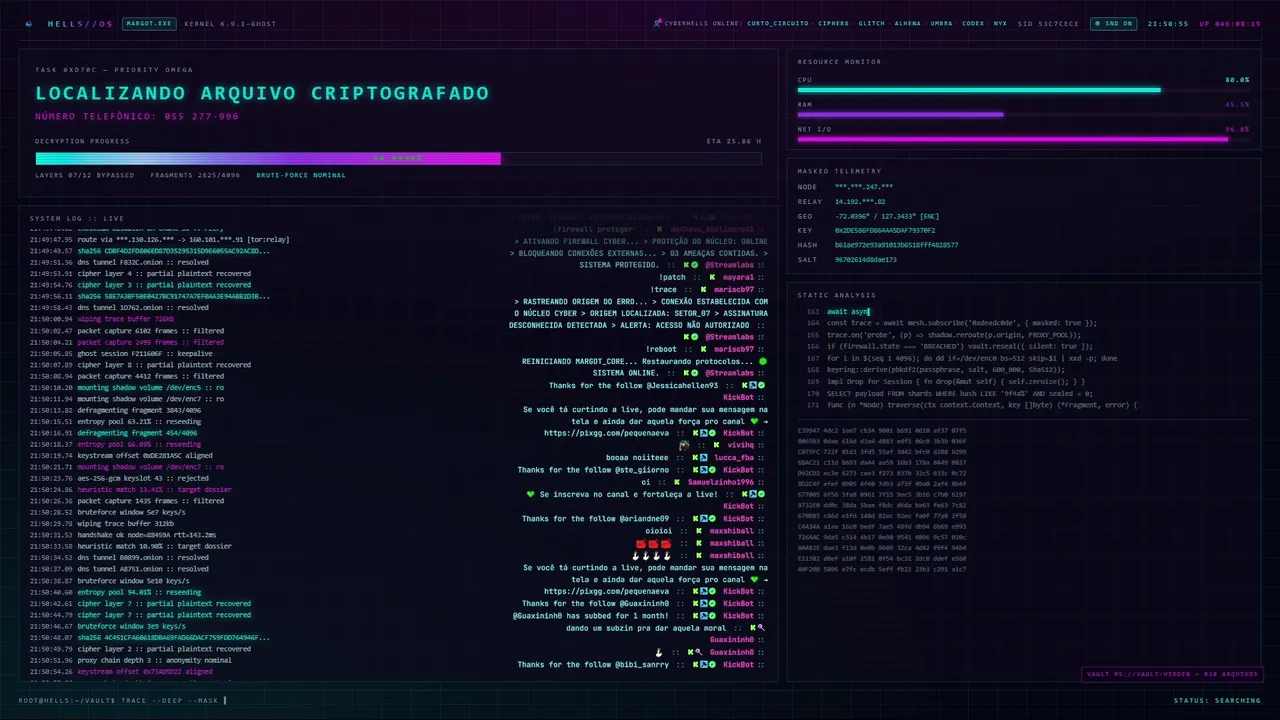Toggle the SND ON sound button

point(1113,23)
